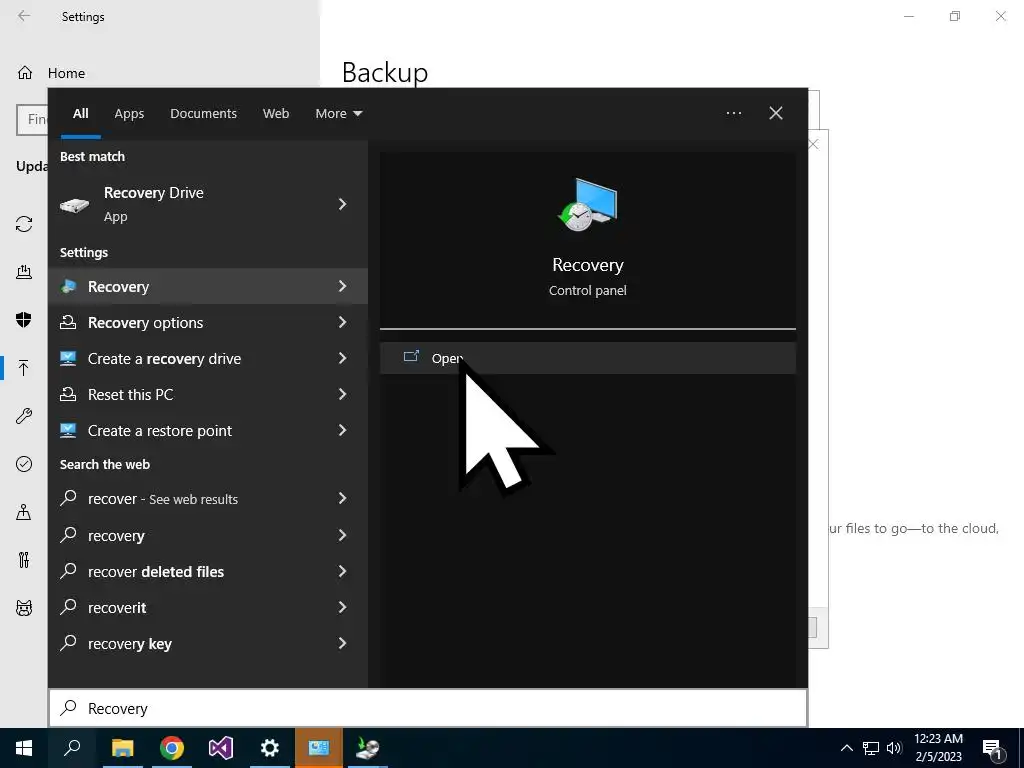Open Settings gear in taskbar

[x=270, y=748]
